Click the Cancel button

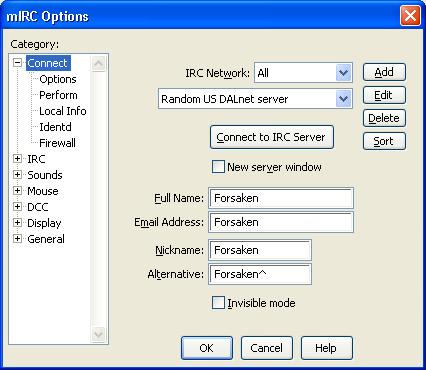tap(267, 348)
